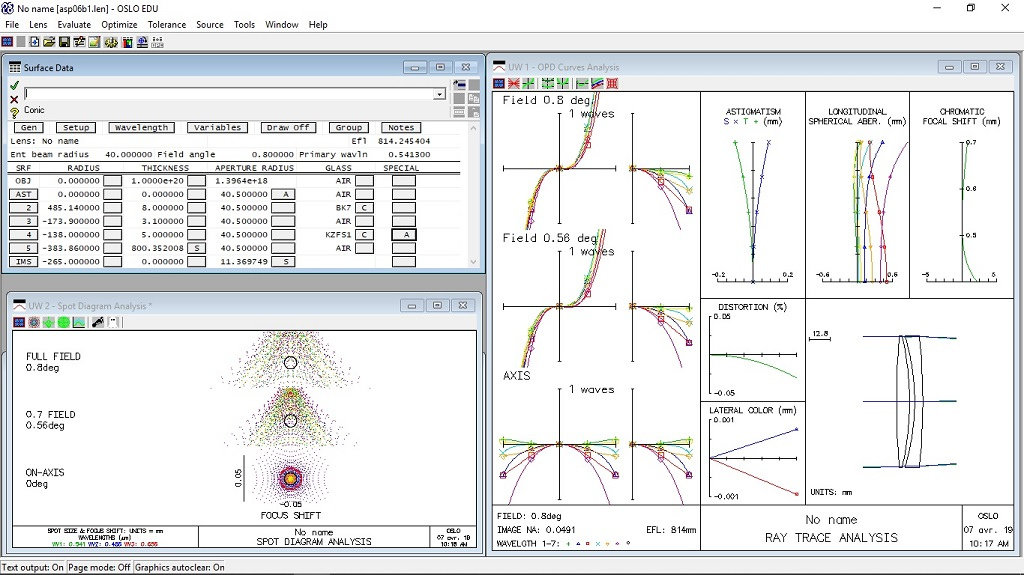This screenshot has height=575, width=1024.
Task: Select surface row AST header button
Action: tap(24, 194)
